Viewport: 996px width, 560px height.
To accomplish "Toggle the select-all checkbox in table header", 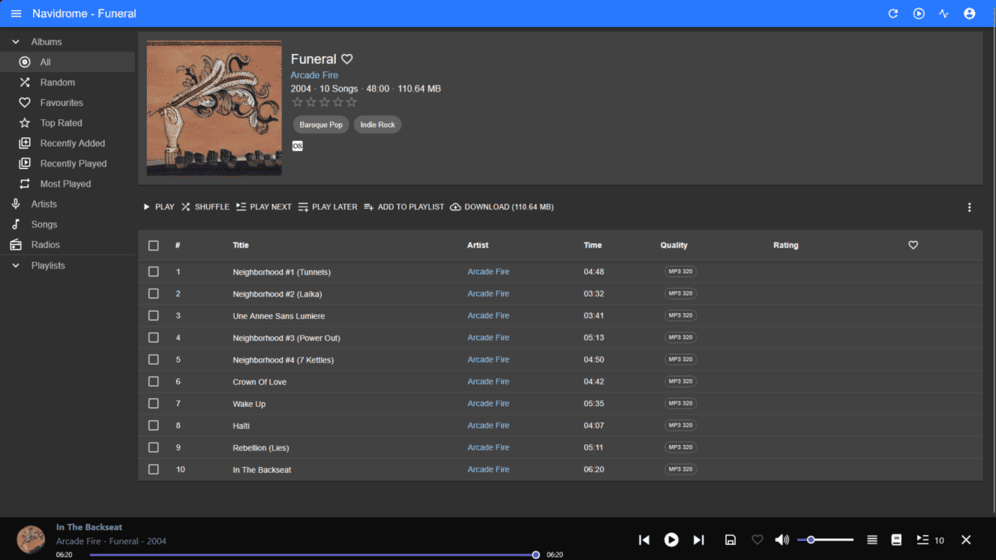I will (153, 245).
